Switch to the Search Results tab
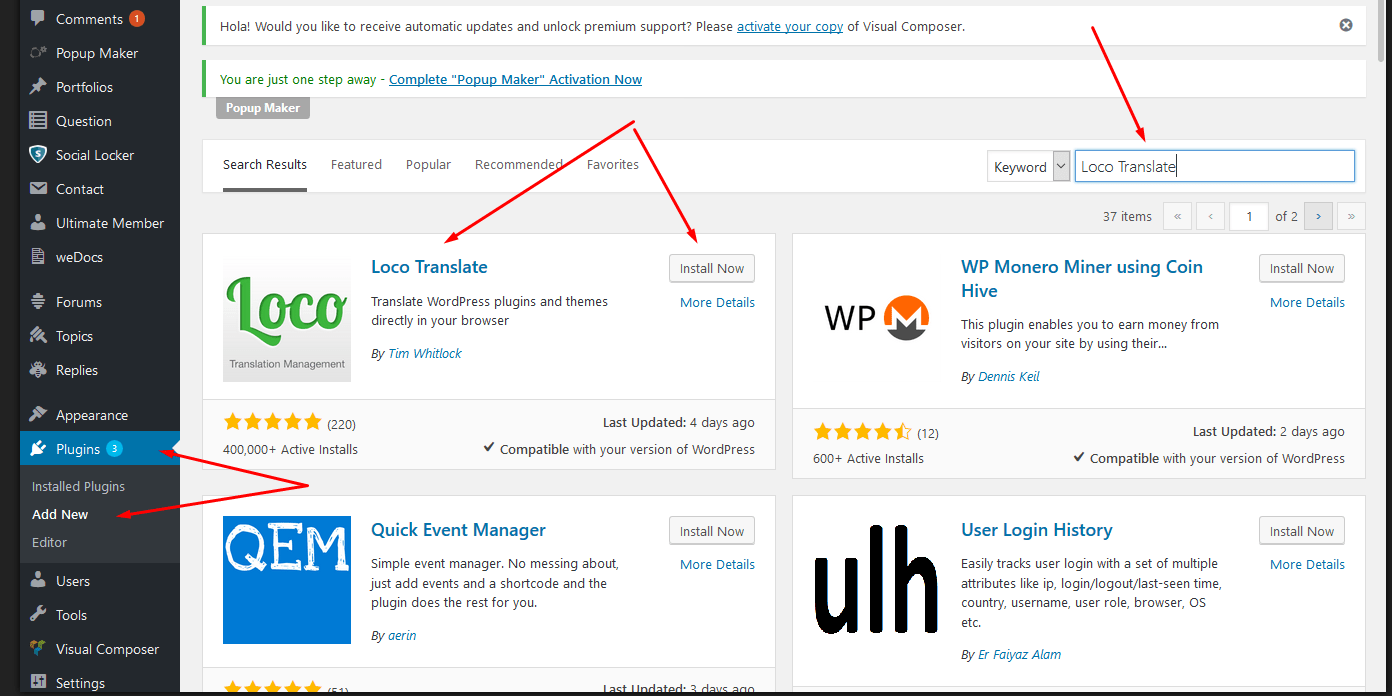Viewport: 1392px width, 696px height. point(265,165)
